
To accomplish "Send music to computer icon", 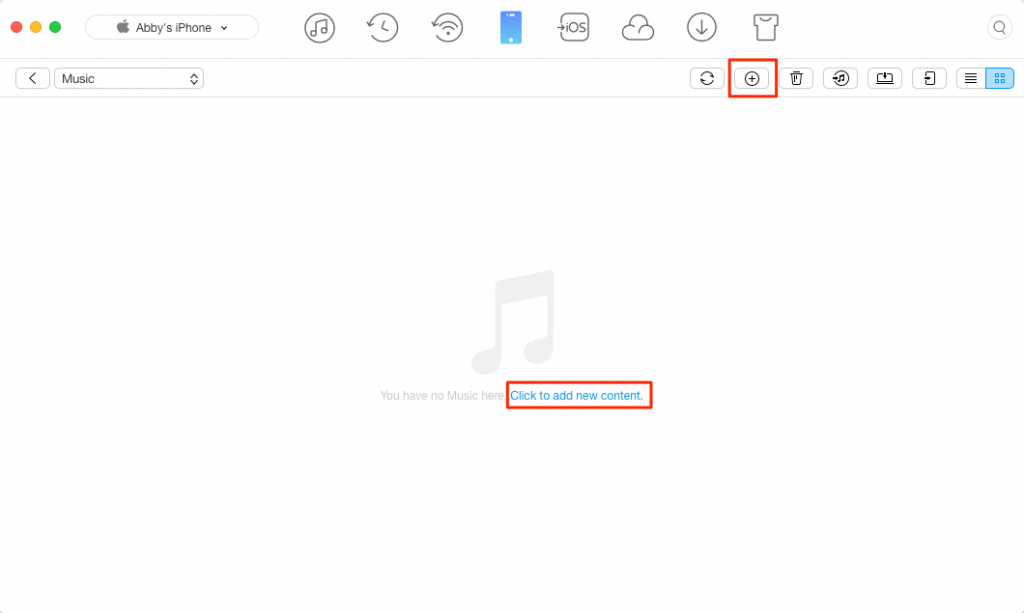I will [x=885, y=78].
